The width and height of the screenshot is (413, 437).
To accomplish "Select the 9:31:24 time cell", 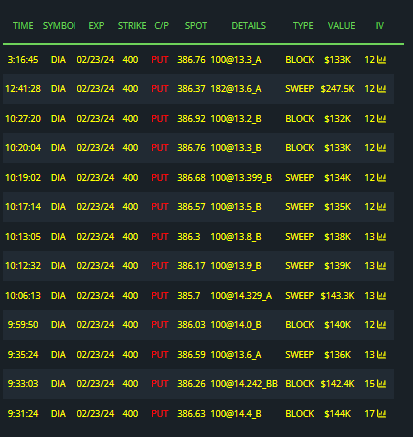I will point(23,414).
